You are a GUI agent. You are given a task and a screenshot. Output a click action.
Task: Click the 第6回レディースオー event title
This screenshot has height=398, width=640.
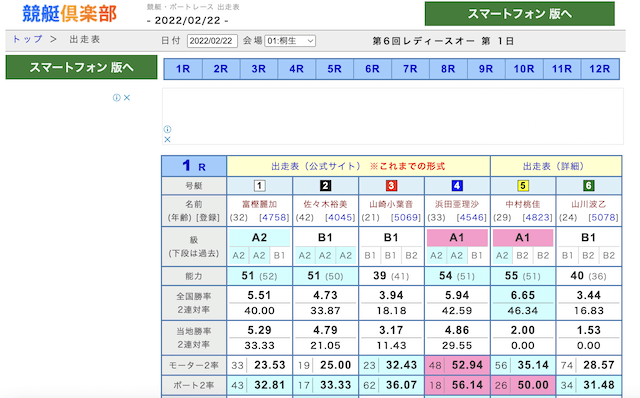point(423,41)
